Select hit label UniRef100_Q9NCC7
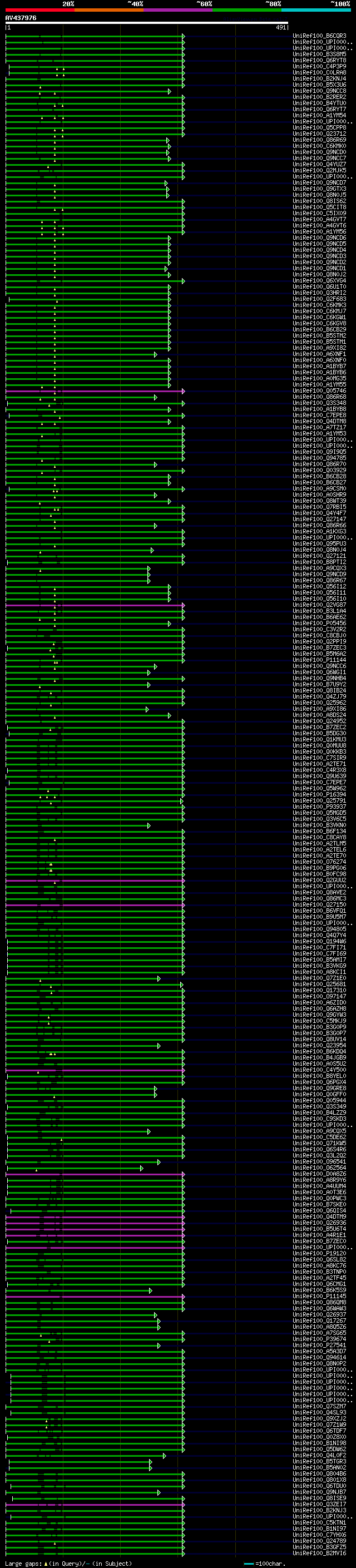 pos(319,159)
